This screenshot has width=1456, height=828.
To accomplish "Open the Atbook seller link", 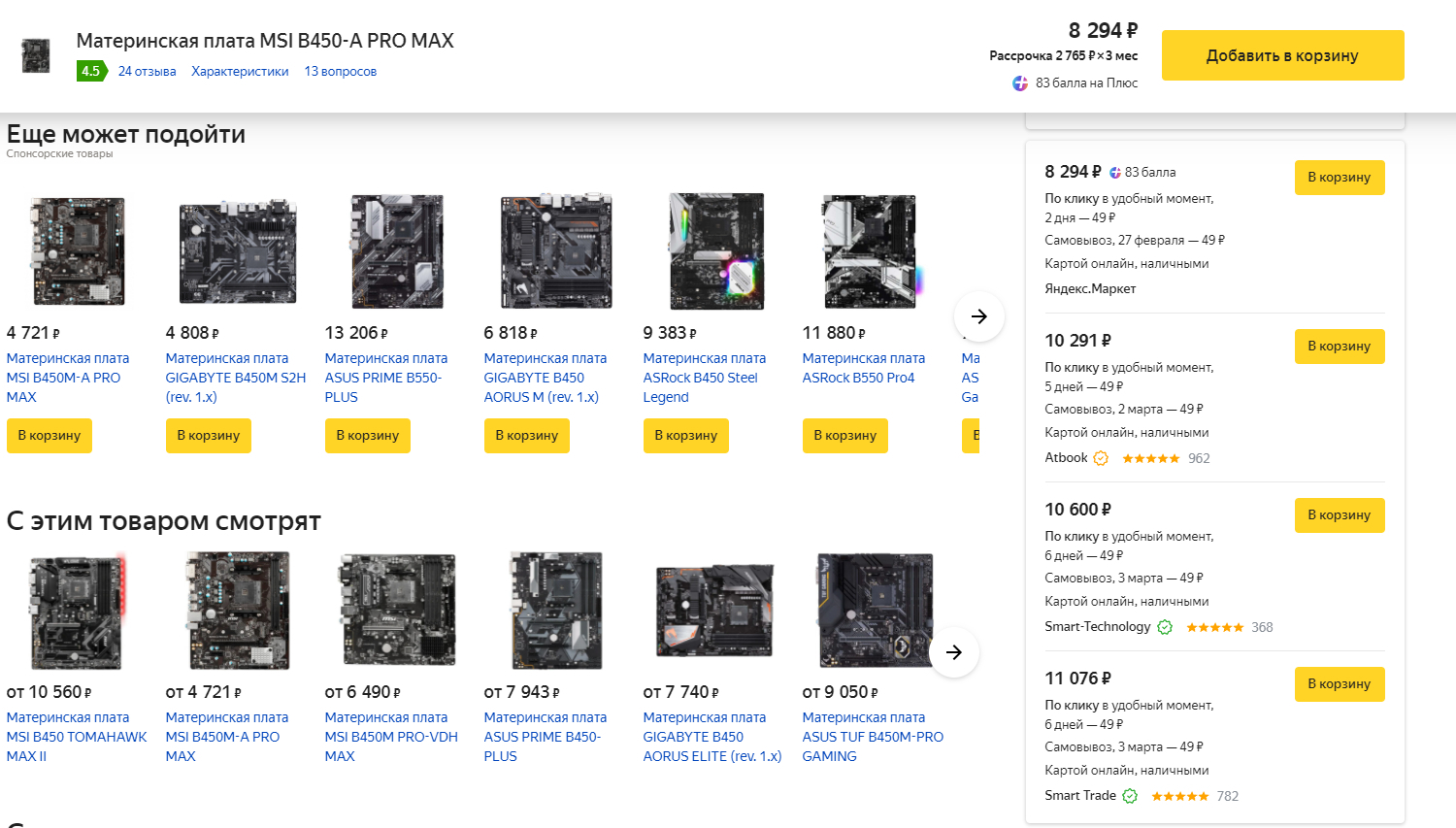I will [x=1066, y=457].
